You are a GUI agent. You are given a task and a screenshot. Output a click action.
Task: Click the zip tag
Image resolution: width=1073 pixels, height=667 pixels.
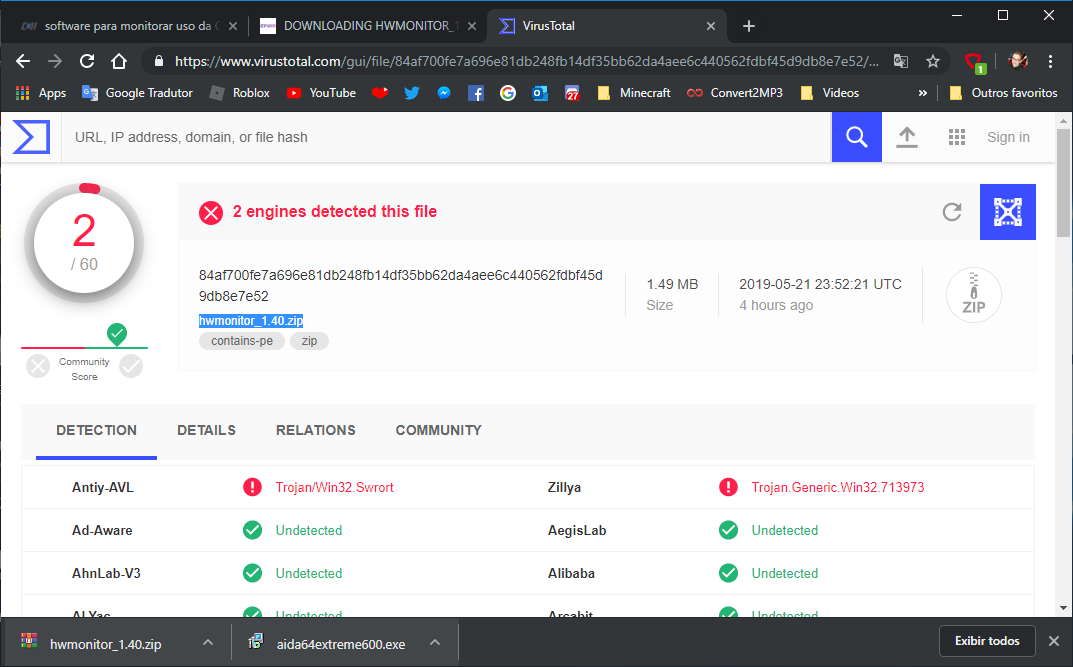click(x=309, y=341)
